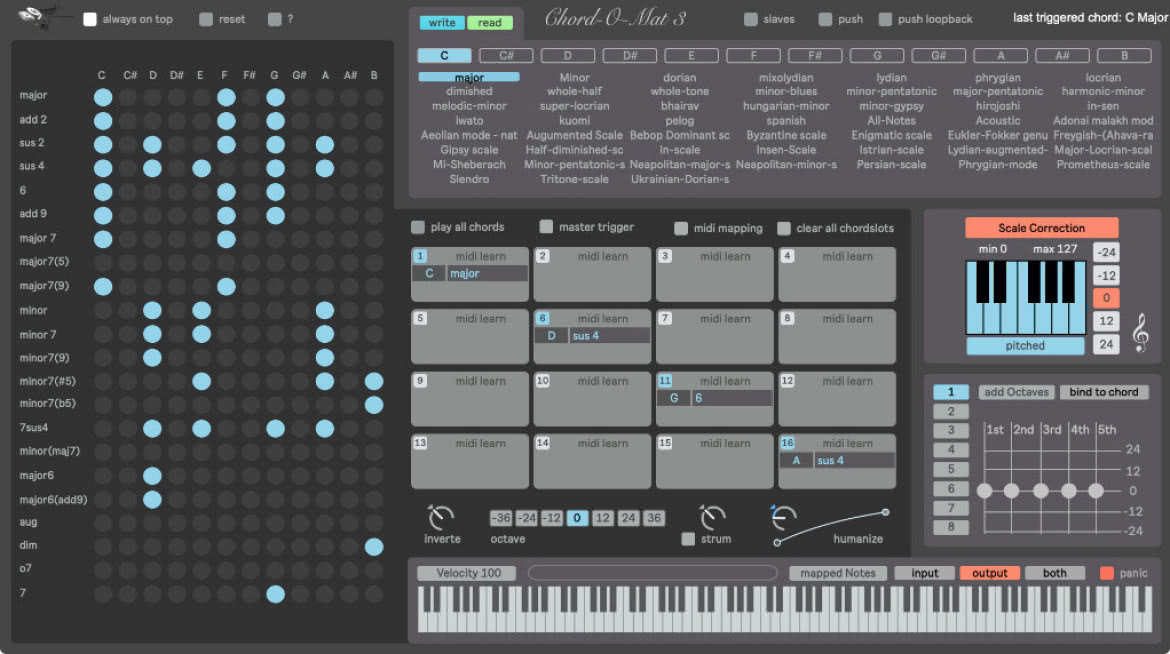Viewport: 1170px width, 654px height.
Task: Select input for mapped notes
Action: [x=925, y=573]
